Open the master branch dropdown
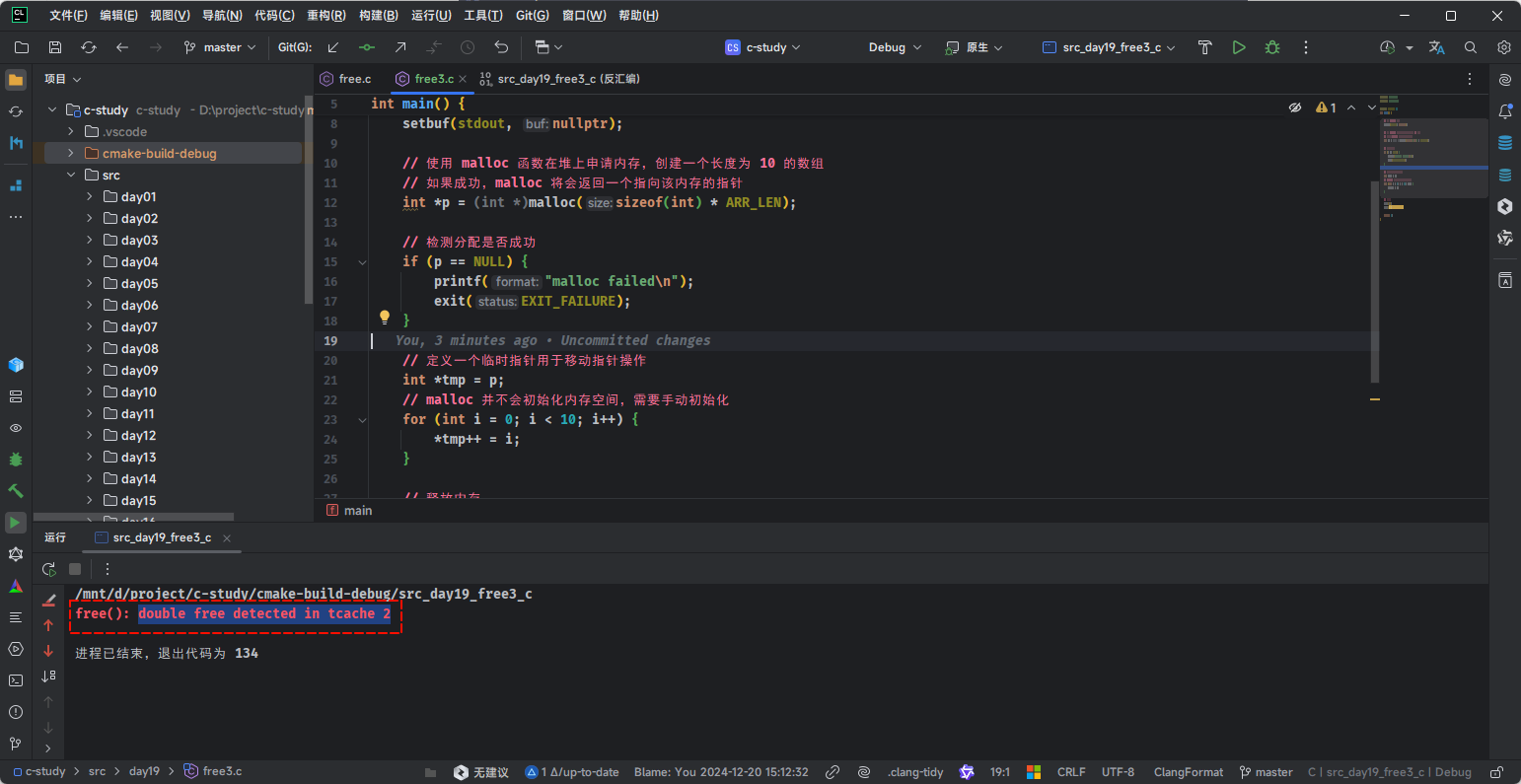 (x=221, y=47)
